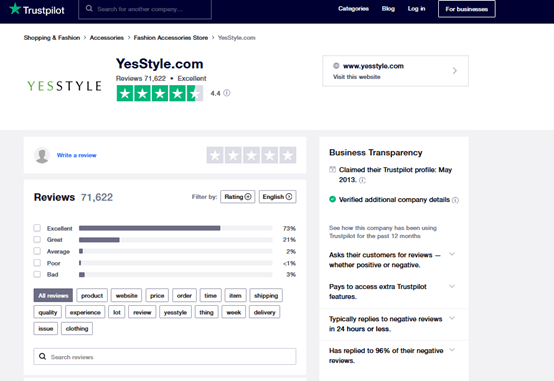Filter reviews by lot tag
Image resolution: width=554 pixels, height=381 pixels.
click(117, 312)
